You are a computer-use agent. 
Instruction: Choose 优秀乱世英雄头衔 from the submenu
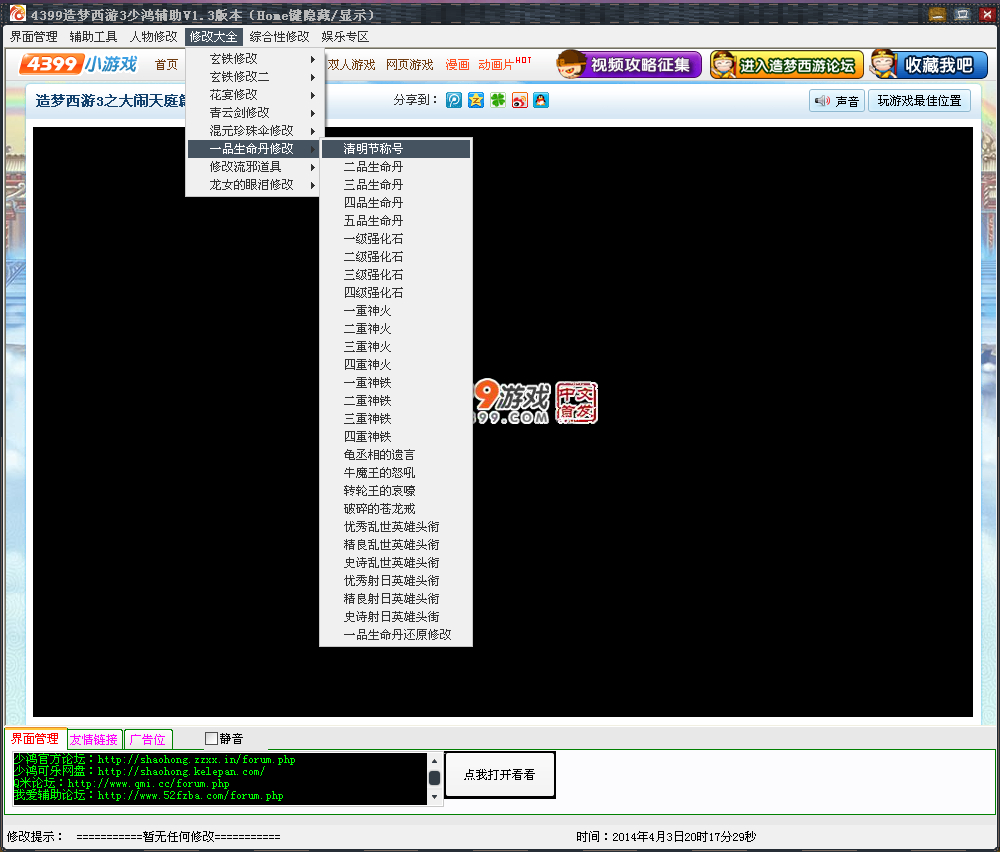click(x=396, y=527)
